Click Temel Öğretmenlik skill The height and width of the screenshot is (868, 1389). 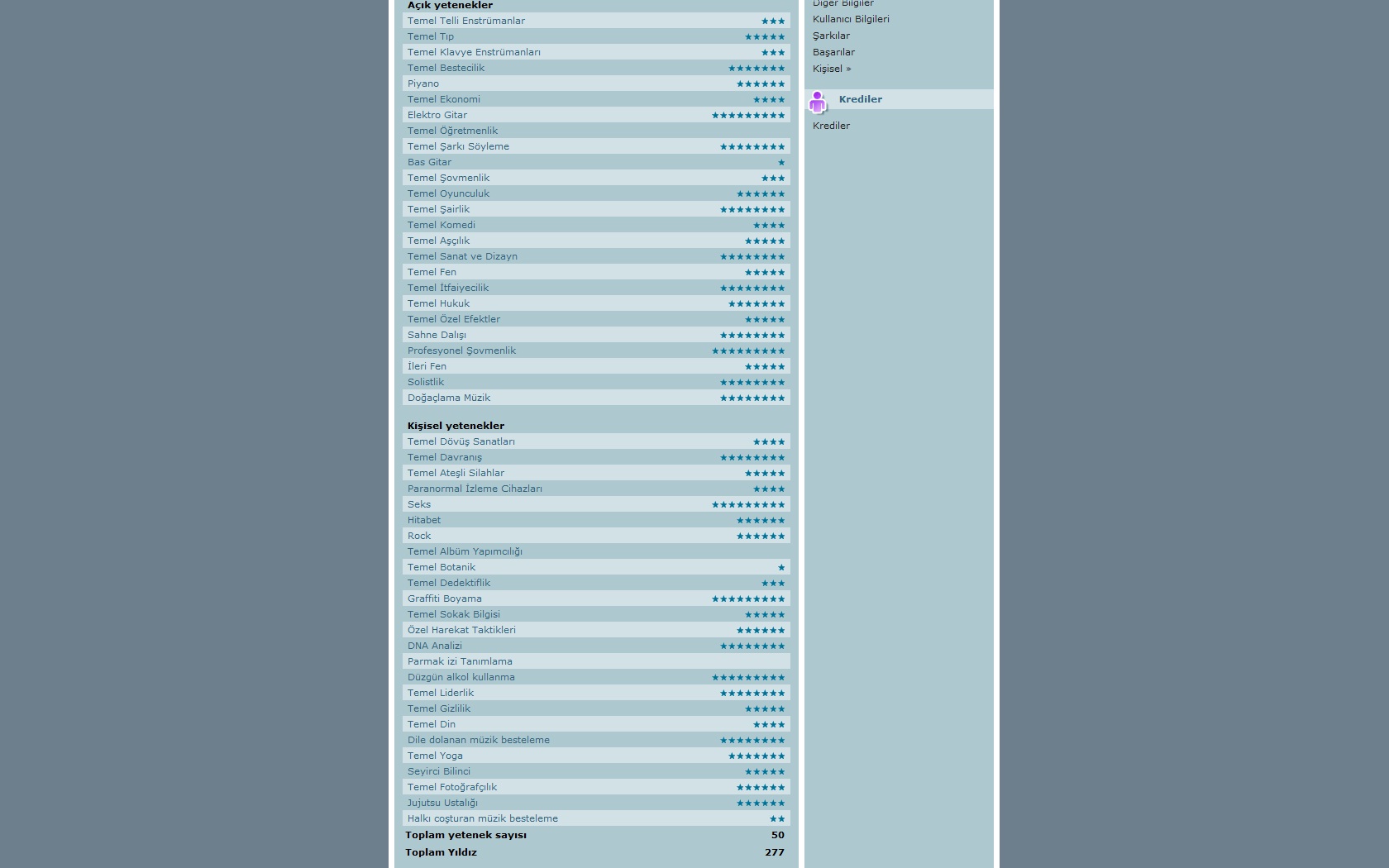point(452,131)
